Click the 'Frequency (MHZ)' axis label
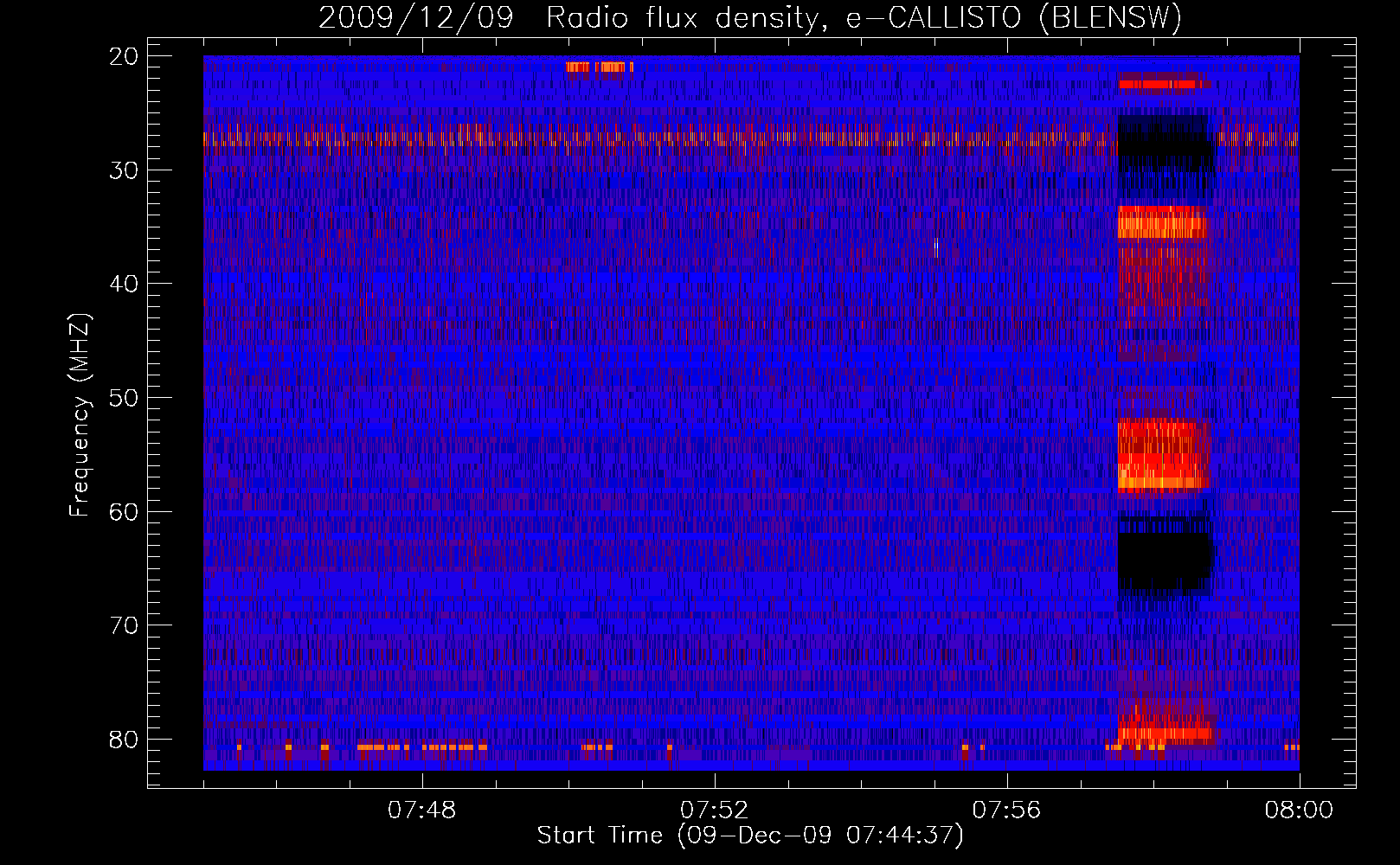The height and width of the screenshot is (865, 1400). [x=80, y=415]
